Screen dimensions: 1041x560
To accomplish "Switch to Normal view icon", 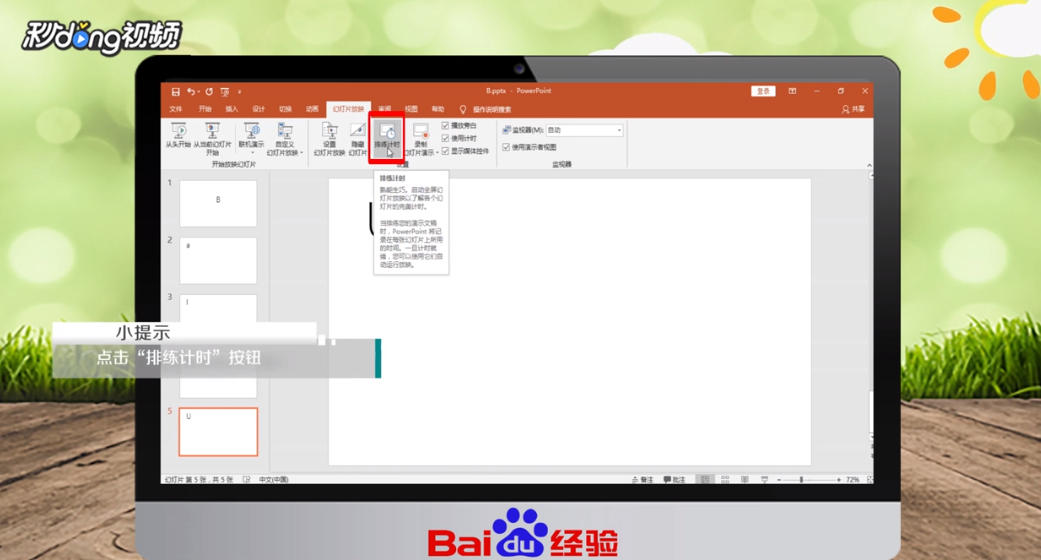I will pos(705,479).
